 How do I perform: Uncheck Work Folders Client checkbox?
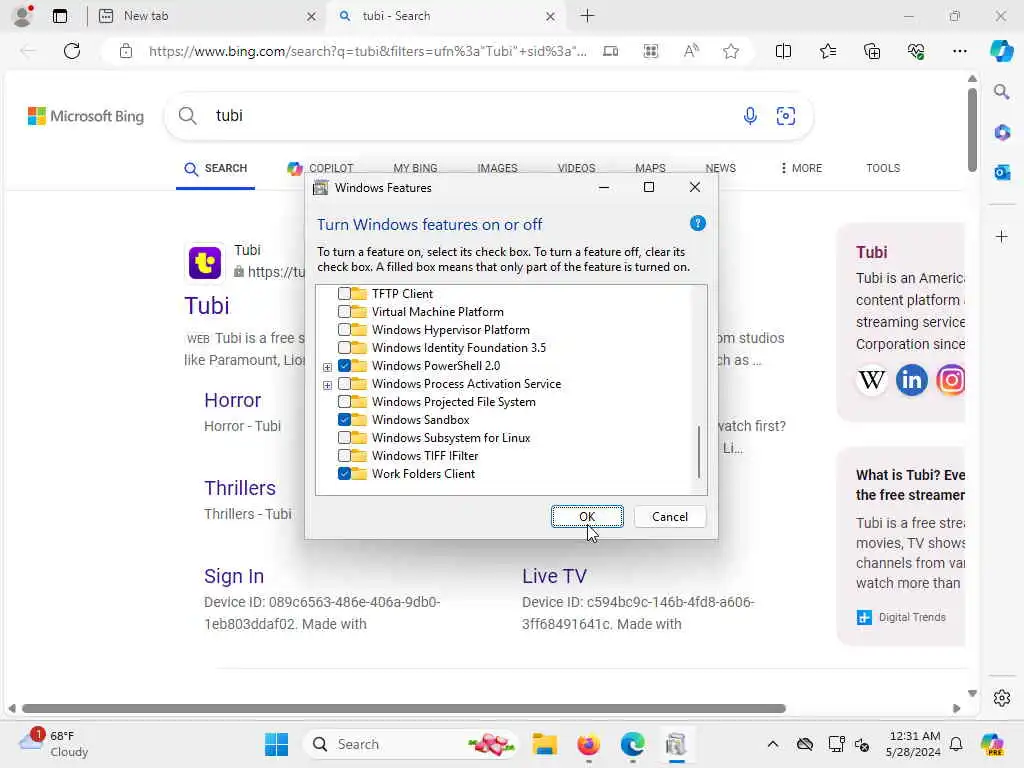pyautogui.click(x=344, y=473)
